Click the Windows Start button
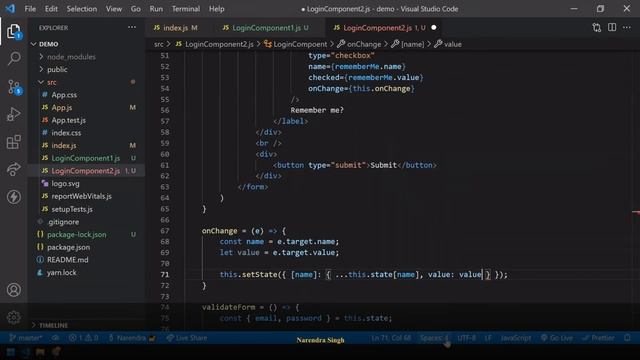The height and width of the screenshot is (360, 640). pos(11,352)
